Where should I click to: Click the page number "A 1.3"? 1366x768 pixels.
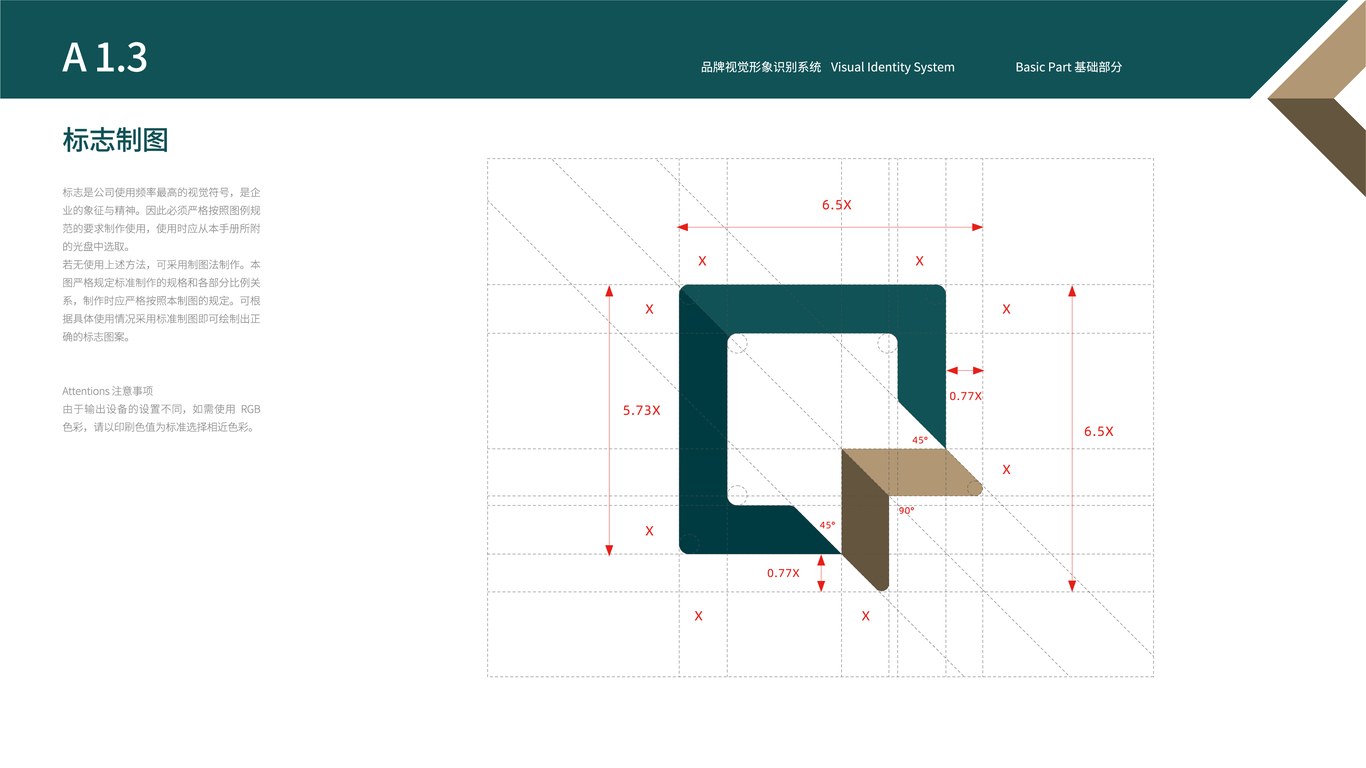(x=105, y=58)
